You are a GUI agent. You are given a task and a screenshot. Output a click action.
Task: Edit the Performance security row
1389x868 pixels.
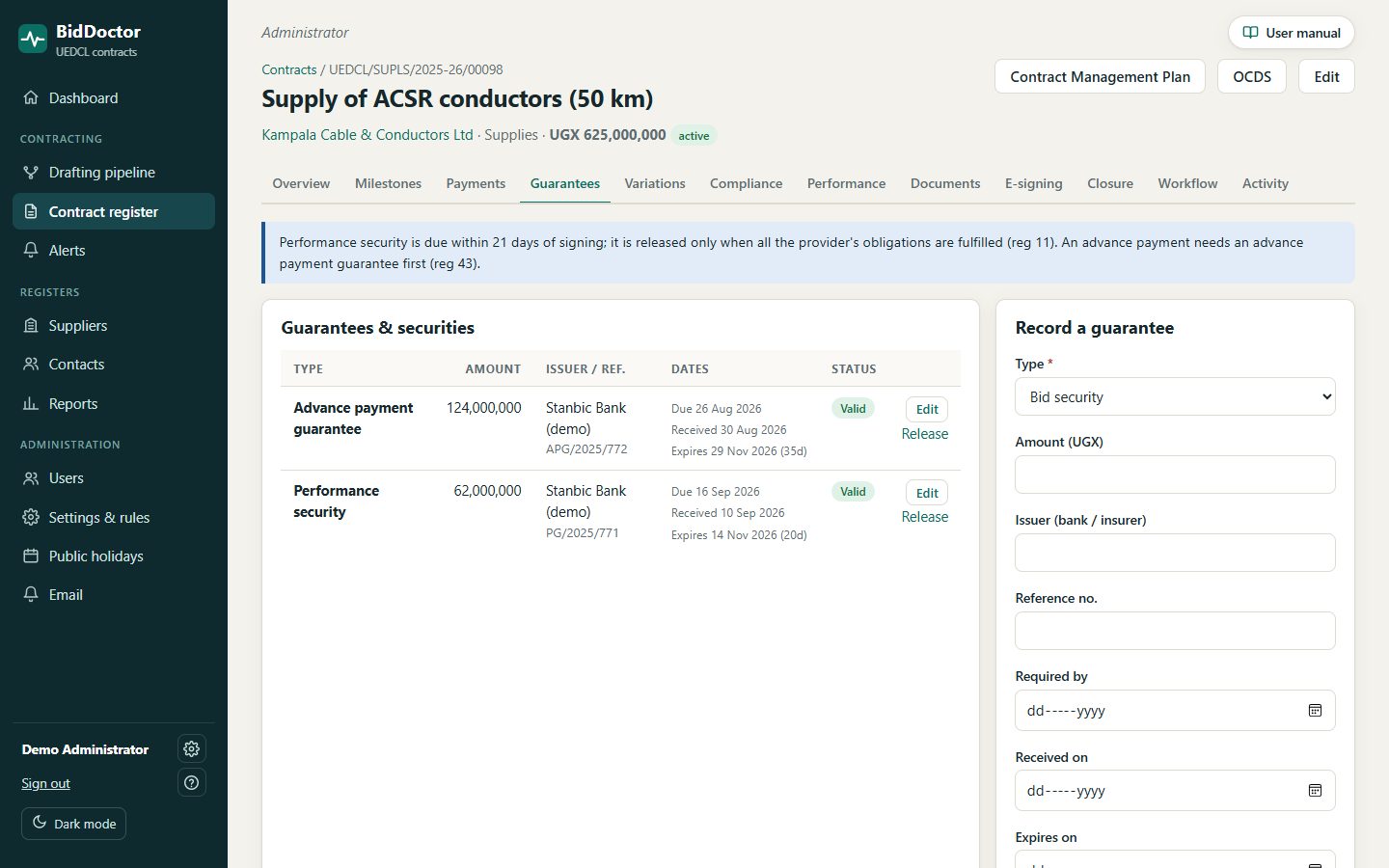pyautogui.click(x=927, y=493)
